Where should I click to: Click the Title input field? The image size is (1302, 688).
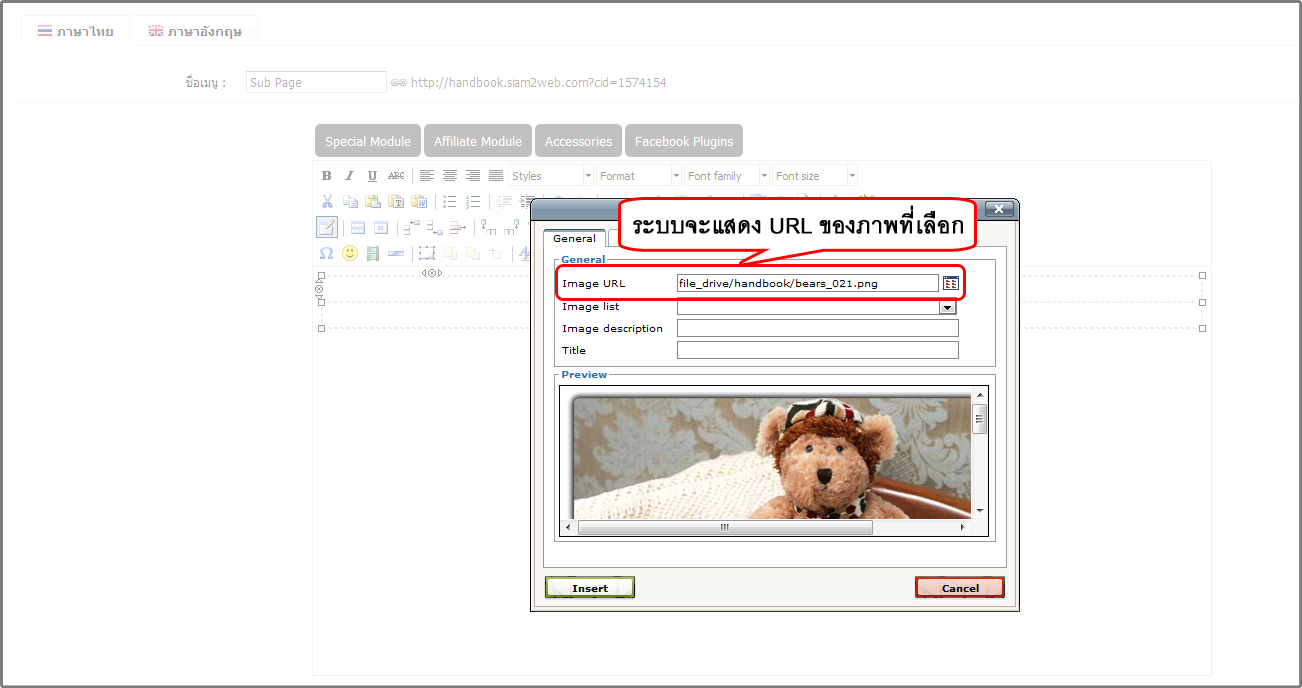[x=818, y=350]
